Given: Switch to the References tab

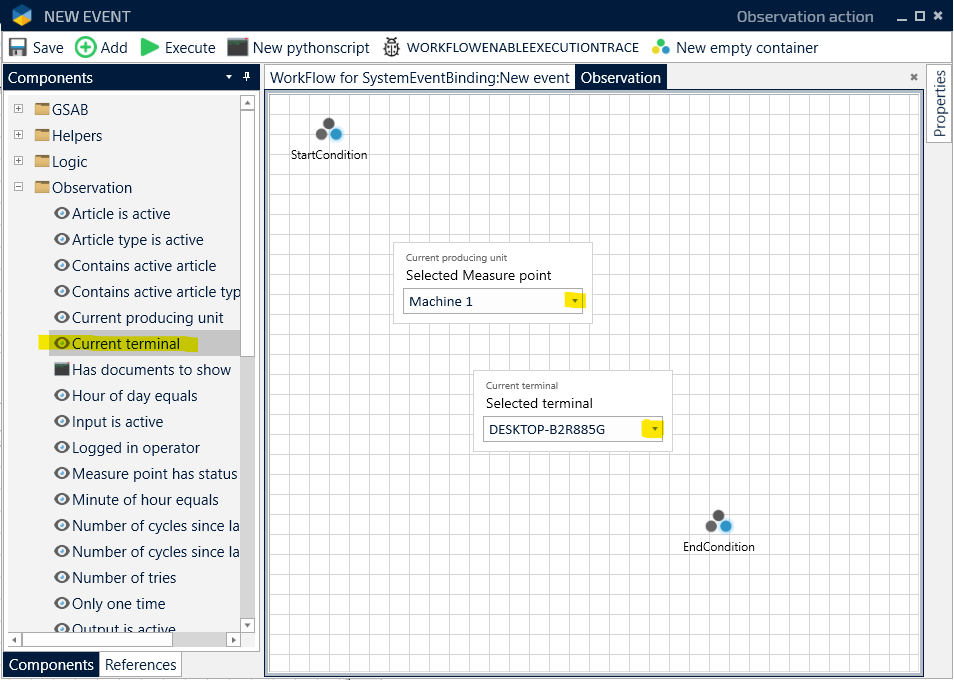Looking at the screenshot, I should pyautogui.click(x=140, y=665).
